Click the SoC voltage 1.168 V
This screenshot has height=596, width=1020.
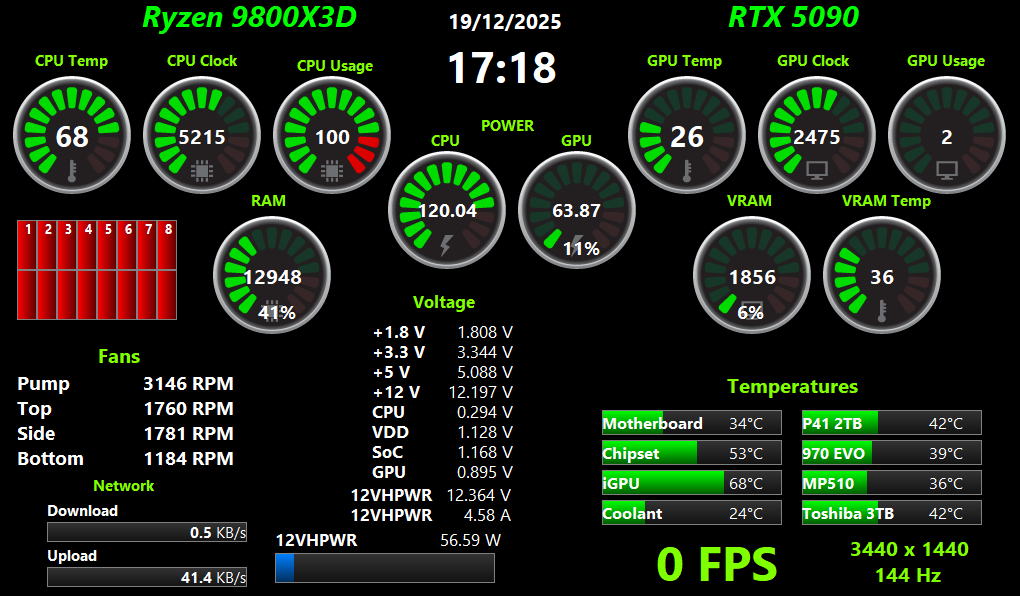click(x=485, y=452)
